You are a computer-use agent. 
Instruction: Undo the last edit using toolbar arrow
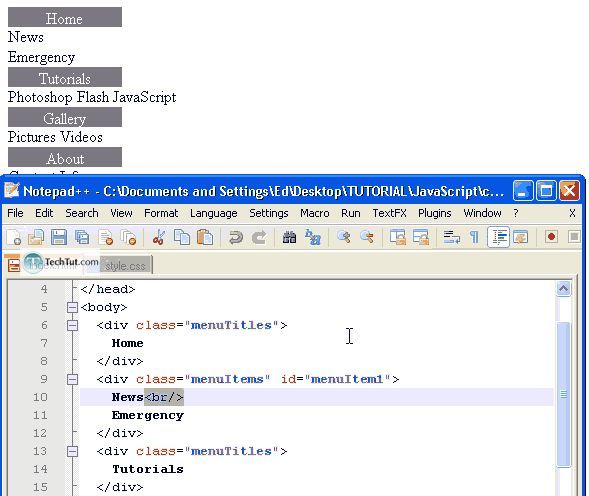tap(236, 237)
